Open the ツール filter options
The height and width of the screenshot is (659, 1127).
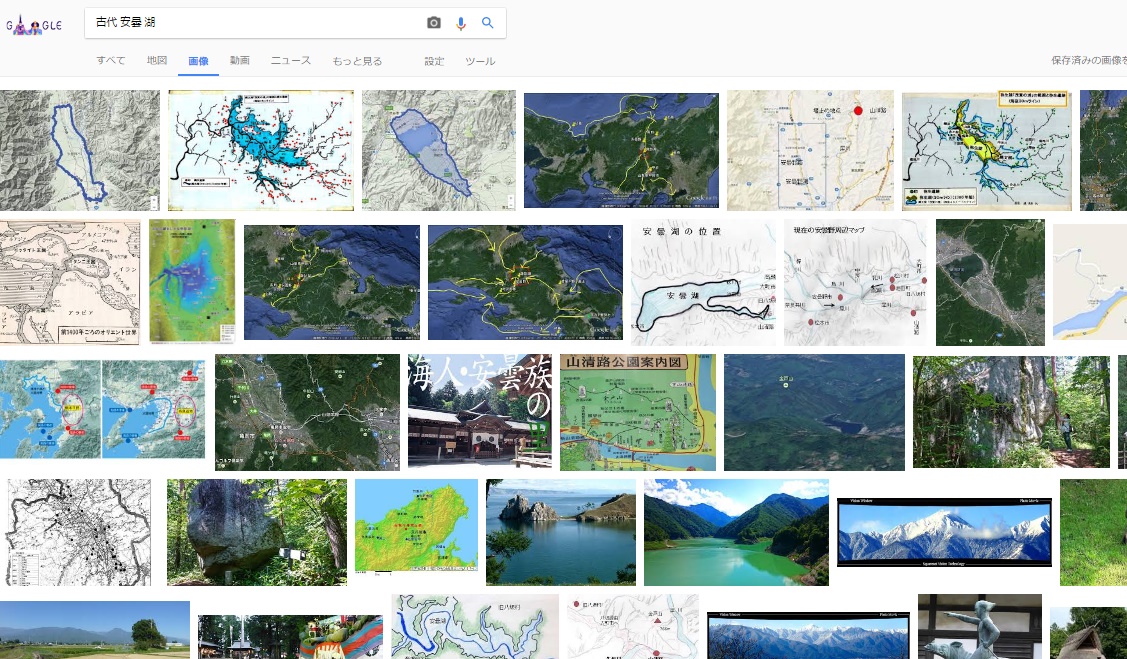pos(480,61)
